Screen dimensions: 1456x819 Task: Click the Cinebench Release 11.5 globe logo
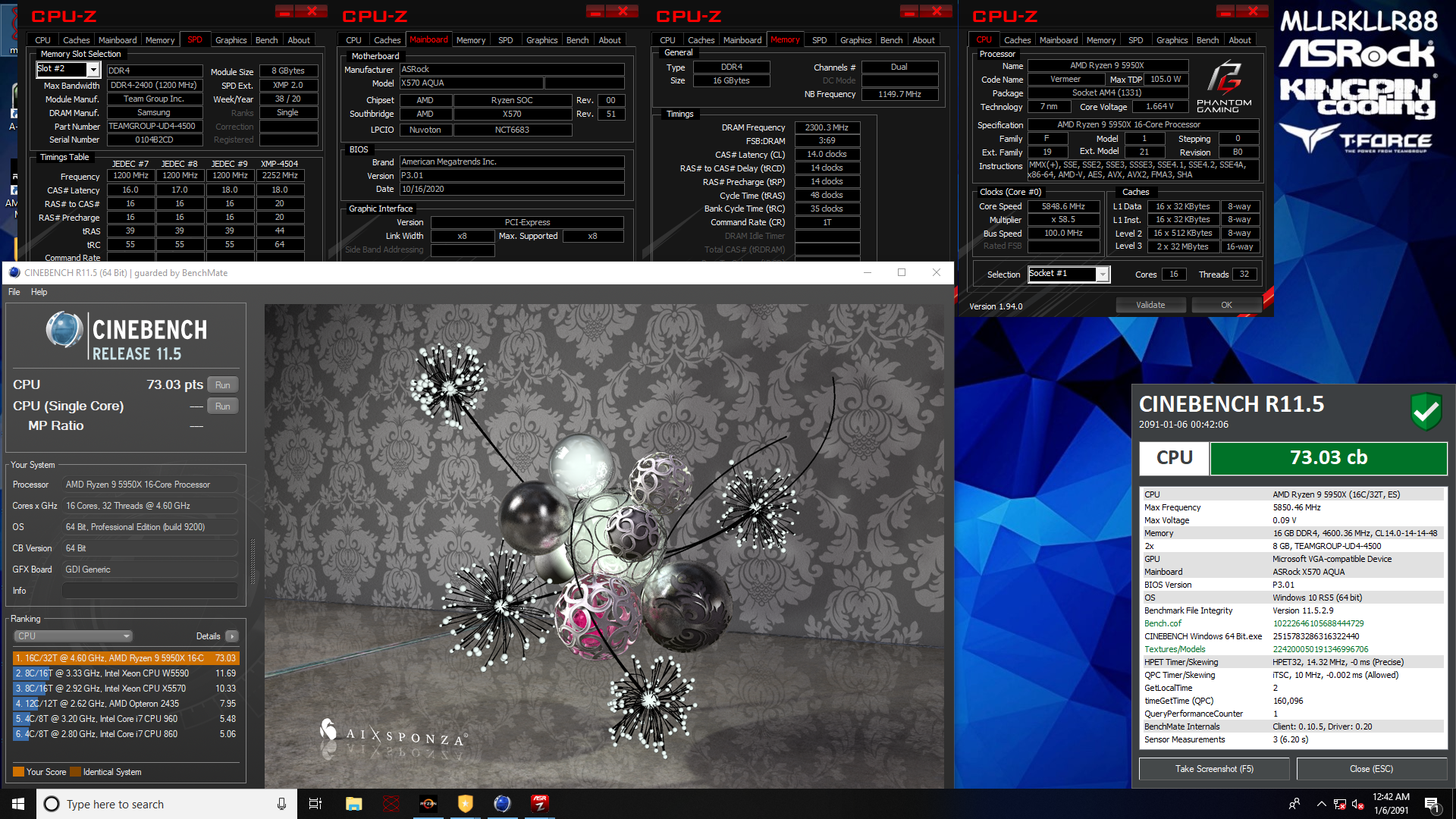(x=64, y=330)
